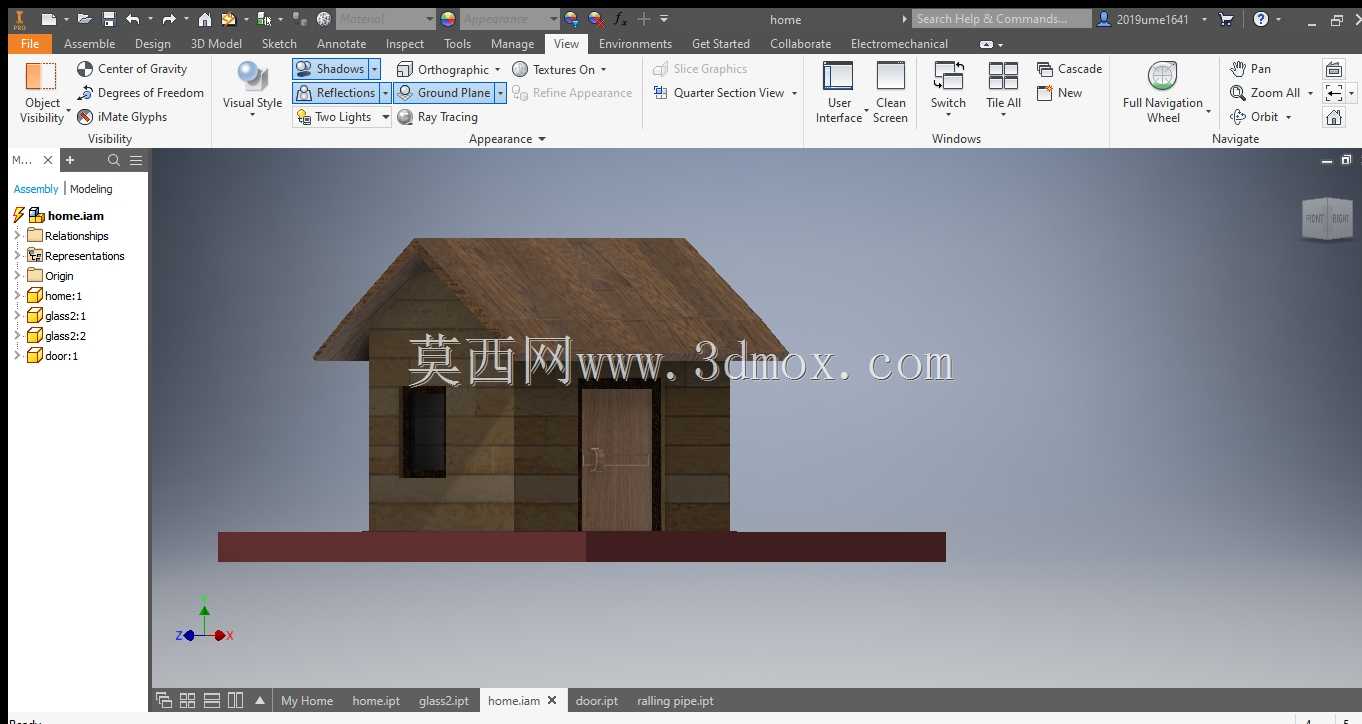Open browser search icon

point(114,160)
